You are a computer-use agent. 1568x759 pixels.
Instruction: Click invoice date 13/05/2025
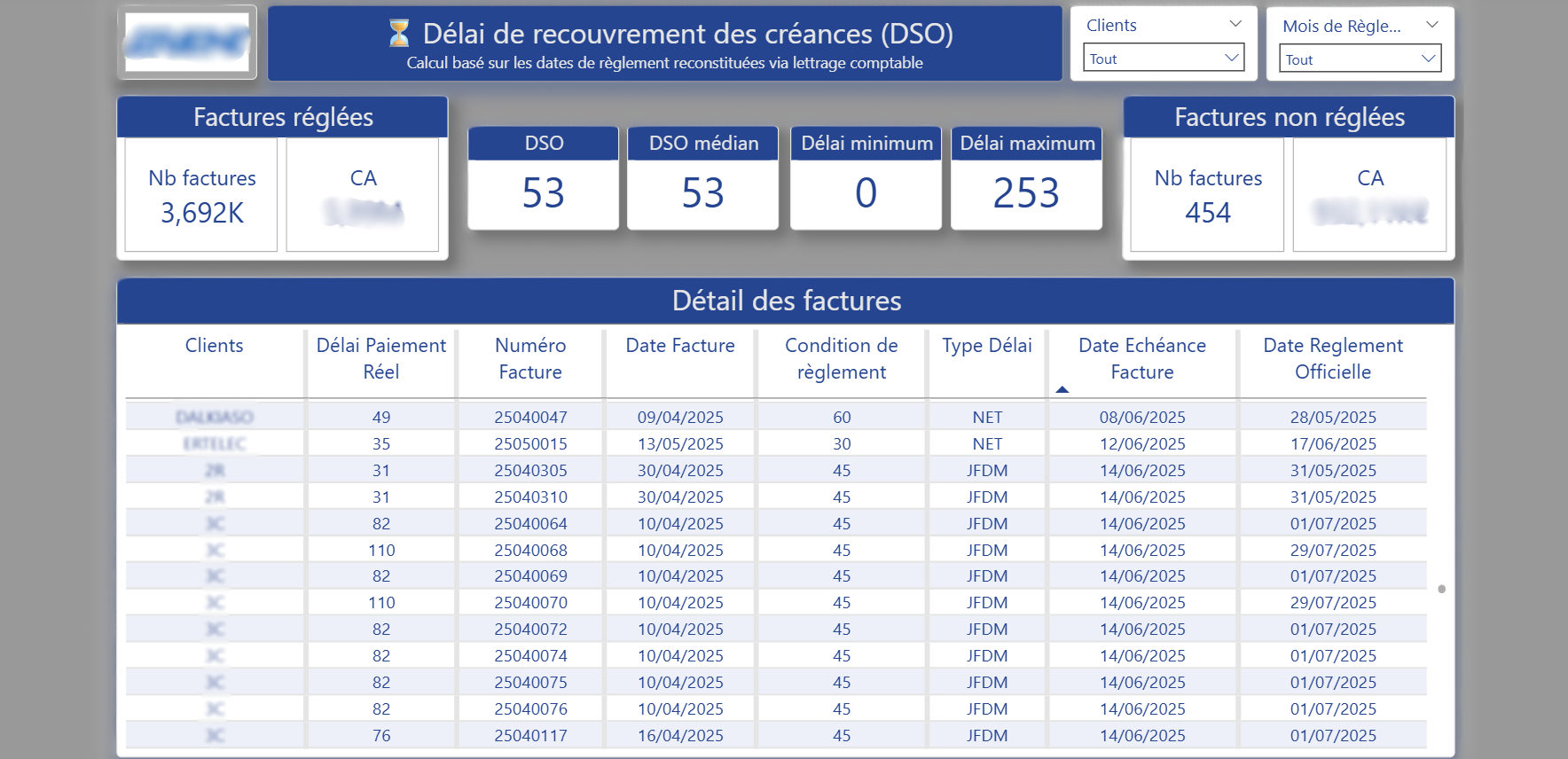point(680,444)
